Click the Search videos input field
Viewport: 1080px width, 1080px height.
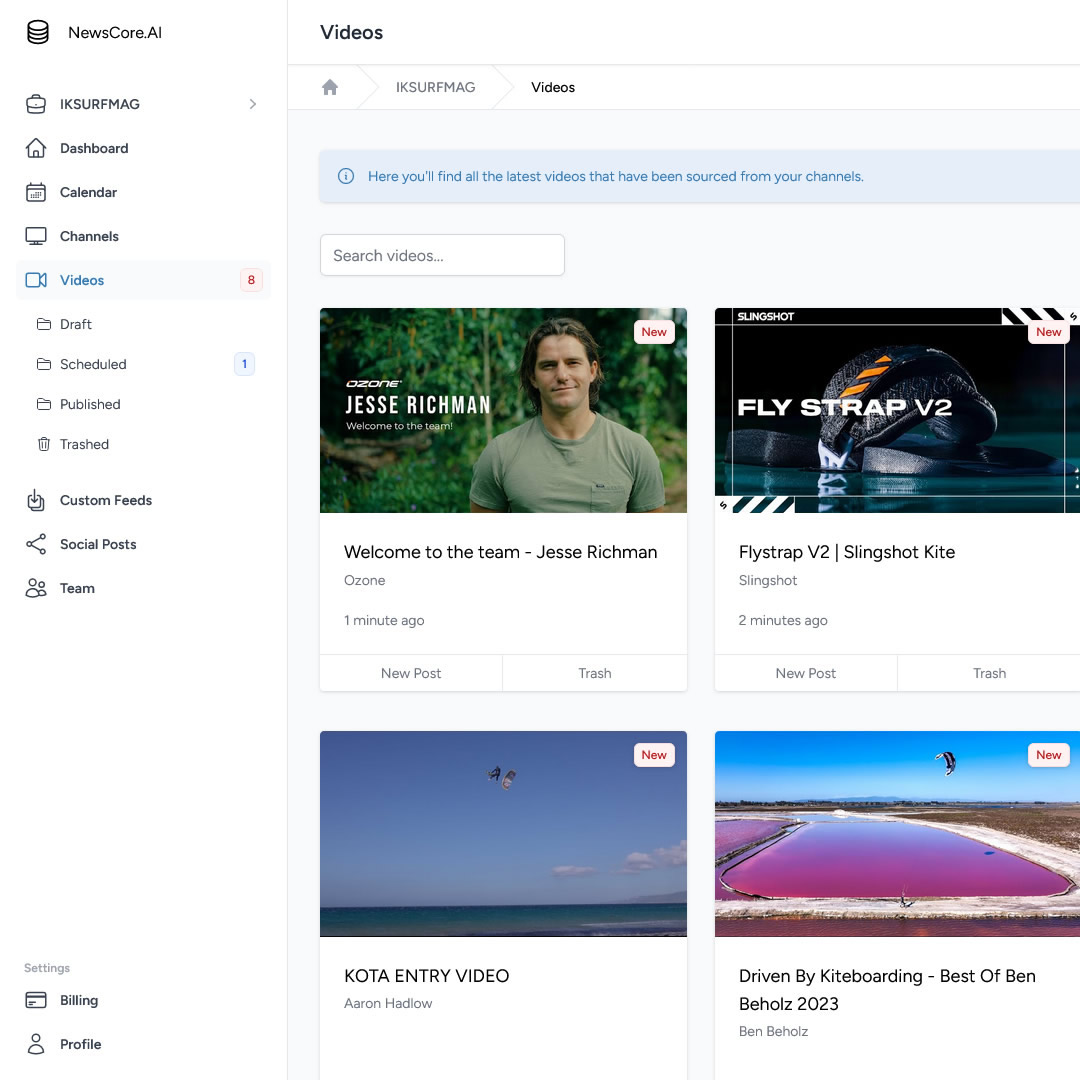pyautogui.click(x=442, y=255)
